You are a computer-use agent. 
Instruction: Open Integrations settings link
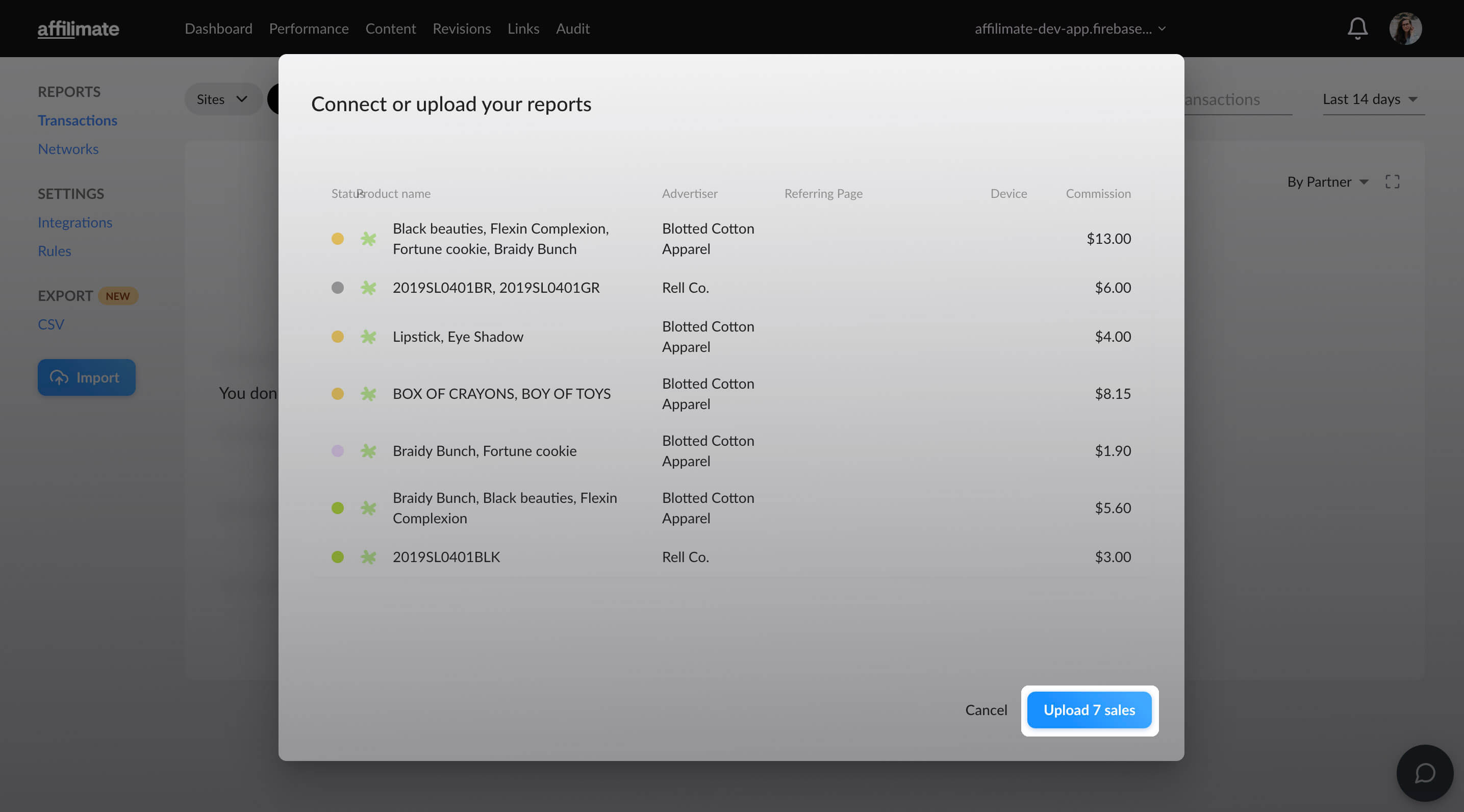coord(75,222)
